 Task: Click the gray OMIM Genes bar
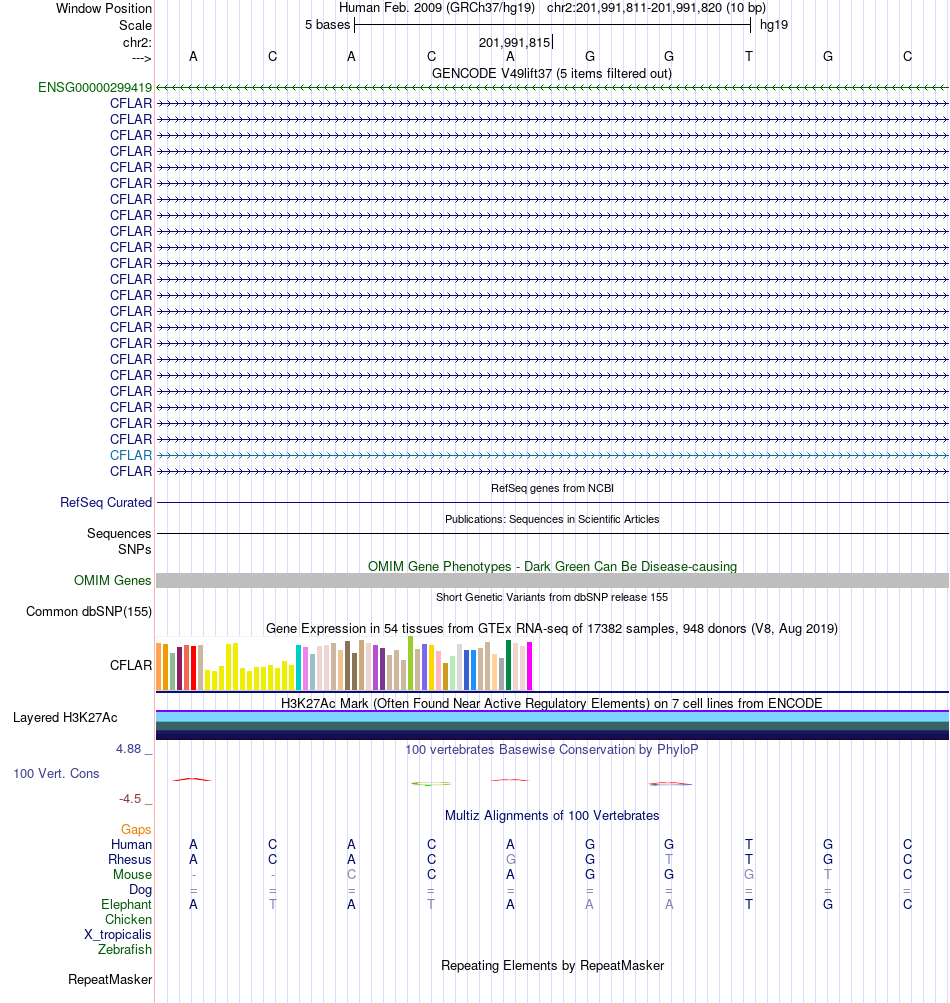point(552,581)
